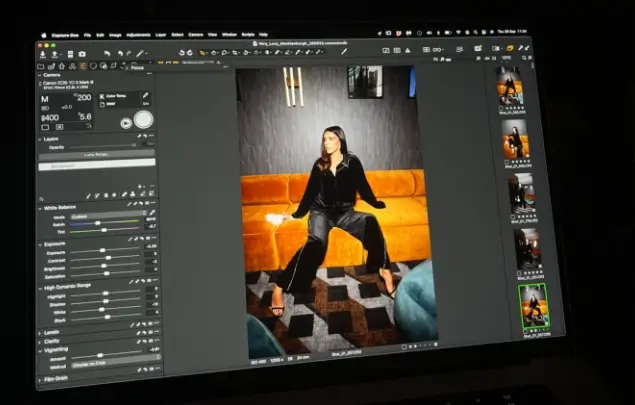Select the Background layer row
Screen dimensions: 635x405
97,164
